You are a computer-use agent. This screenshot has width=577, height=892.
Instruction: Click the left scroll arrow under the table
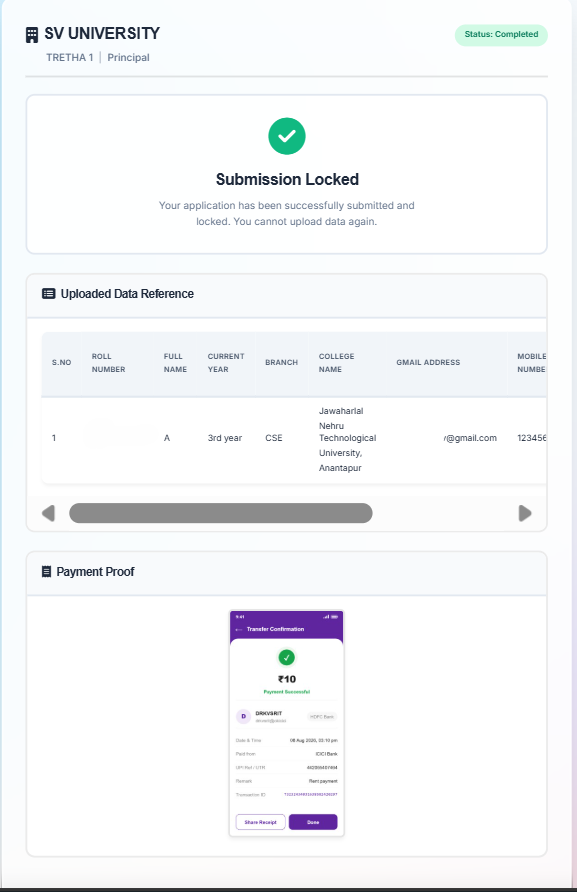pos(48,513)
